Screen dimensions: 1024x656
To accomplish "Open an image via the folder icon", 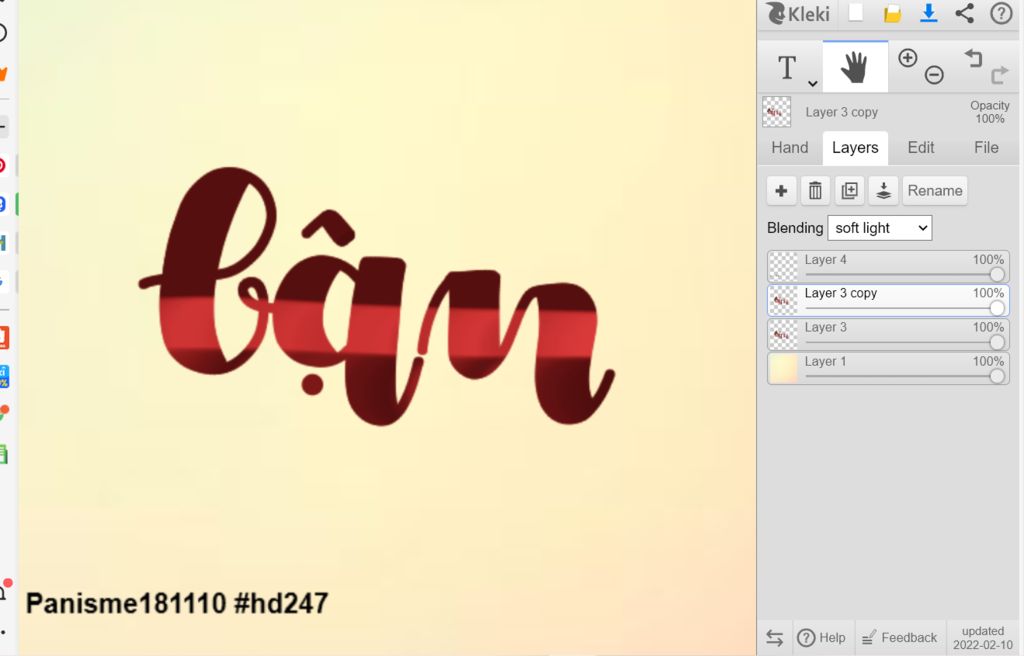I will point(892,14).
